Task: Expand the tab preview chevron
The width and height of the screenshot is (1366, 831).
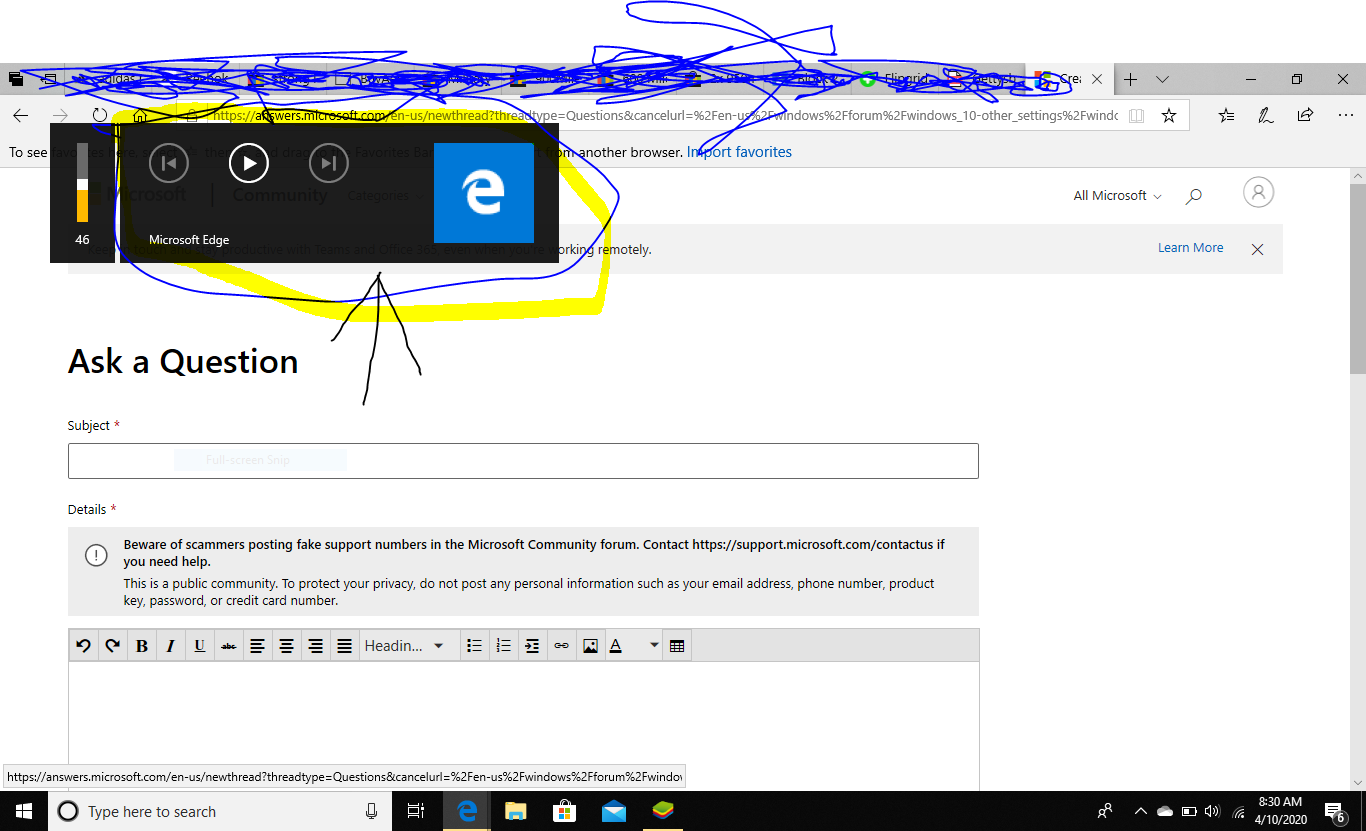Action: tap(1162, 79)
